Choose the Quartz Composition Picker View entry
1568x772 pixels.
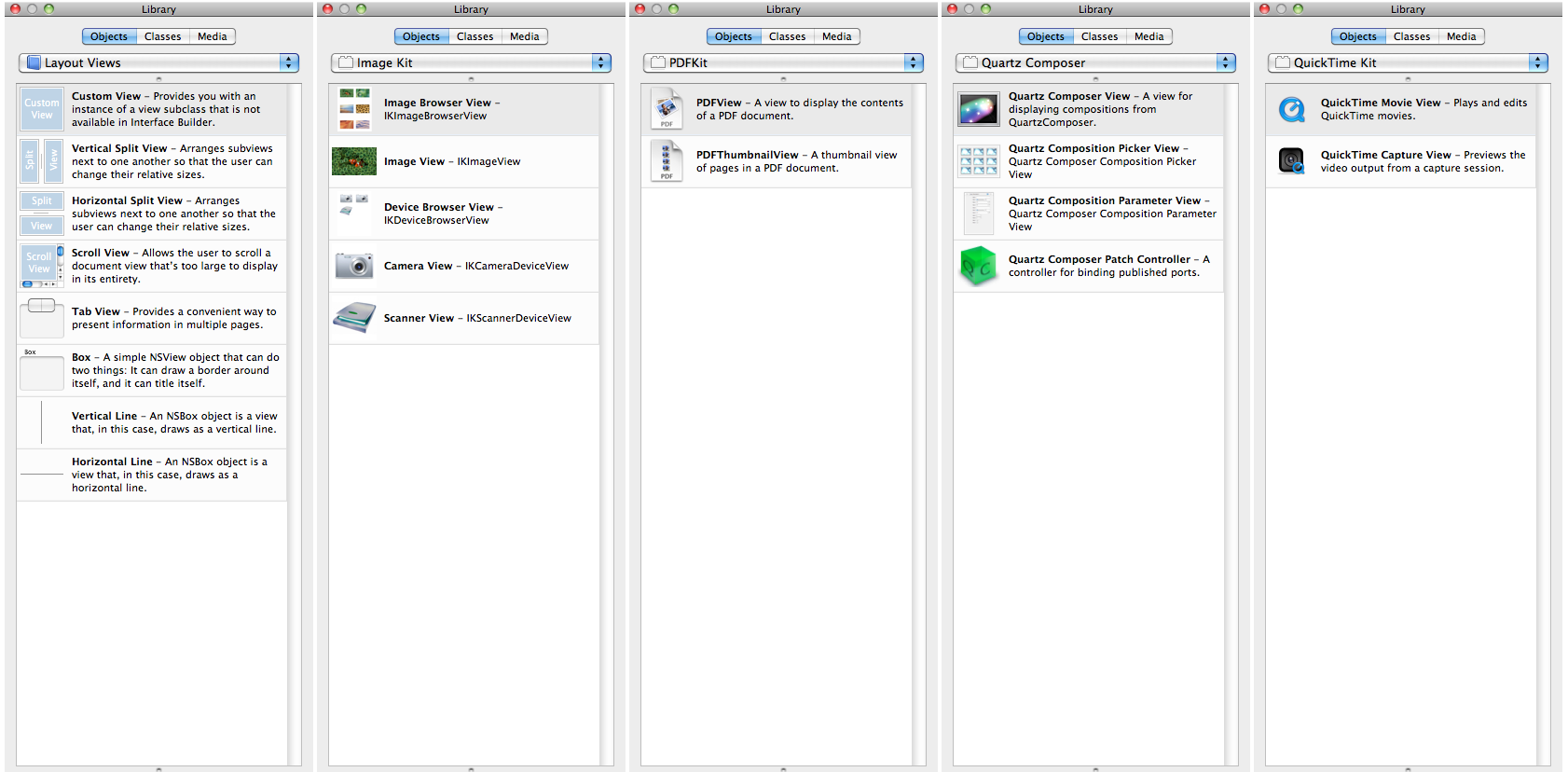point(1091,161)
